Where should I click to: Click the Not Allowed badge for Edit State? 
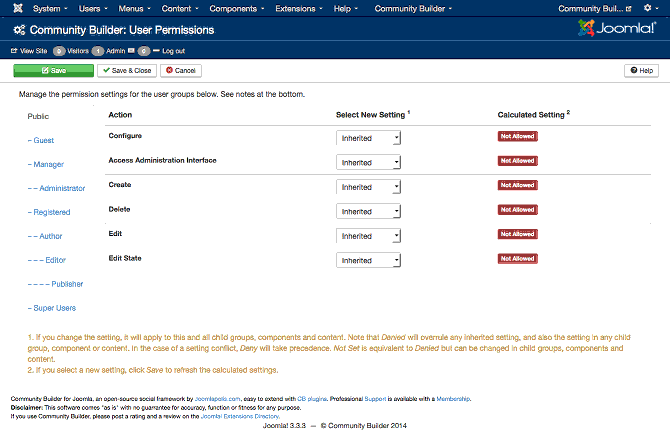[x=517, y=259]
